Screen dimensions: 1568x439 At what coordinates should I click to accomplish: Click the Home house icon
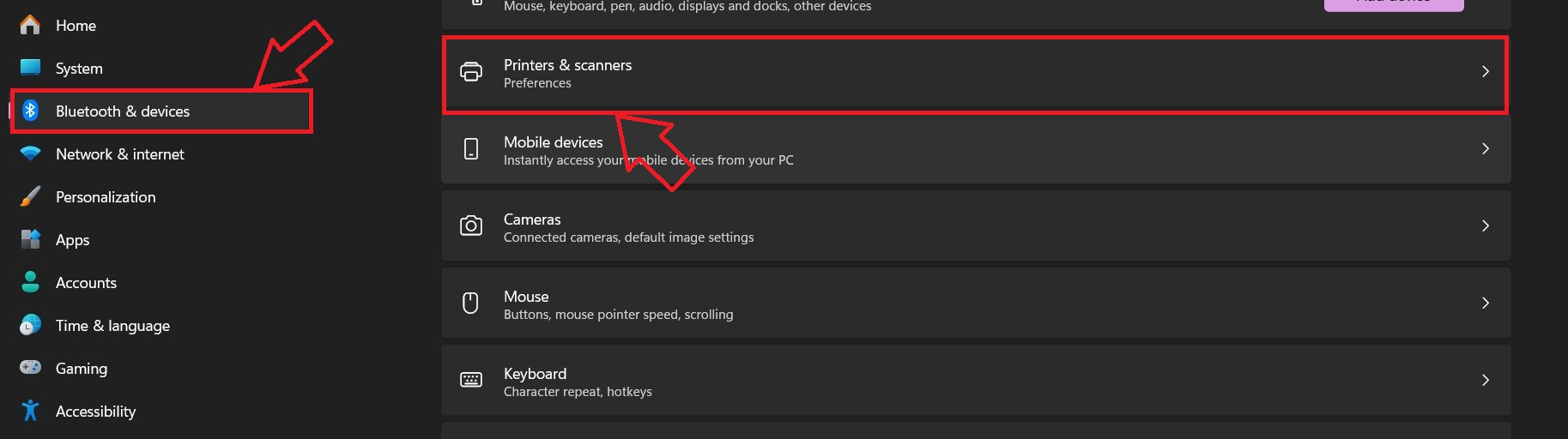tap(30, 25)
